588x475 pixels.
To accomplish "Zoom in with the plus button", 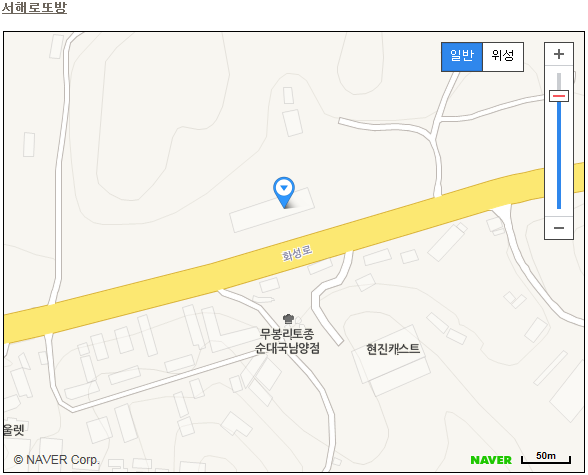I will [559, 54].
